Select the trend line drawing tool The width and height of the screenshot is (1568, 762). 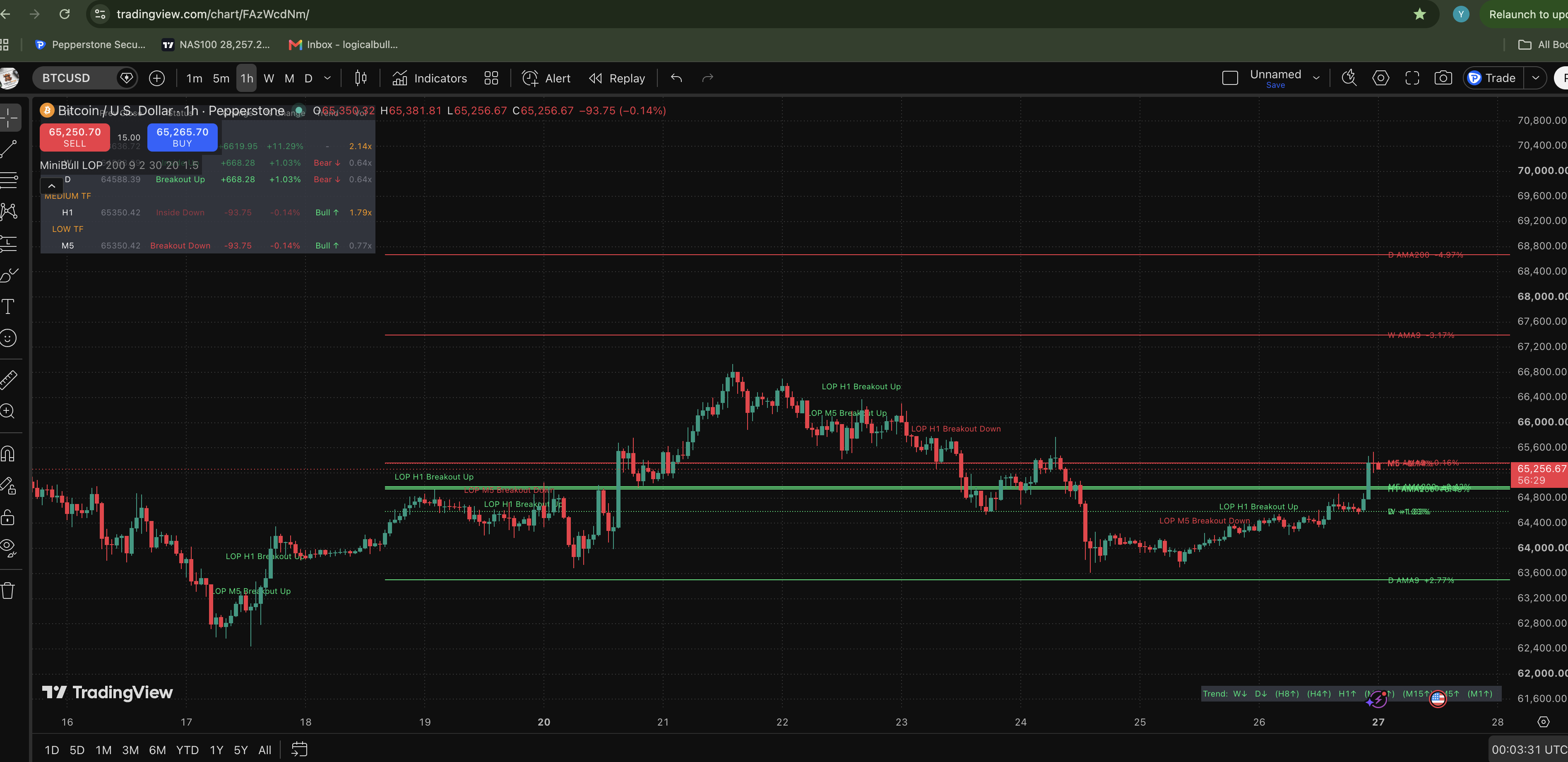[9, 149]
